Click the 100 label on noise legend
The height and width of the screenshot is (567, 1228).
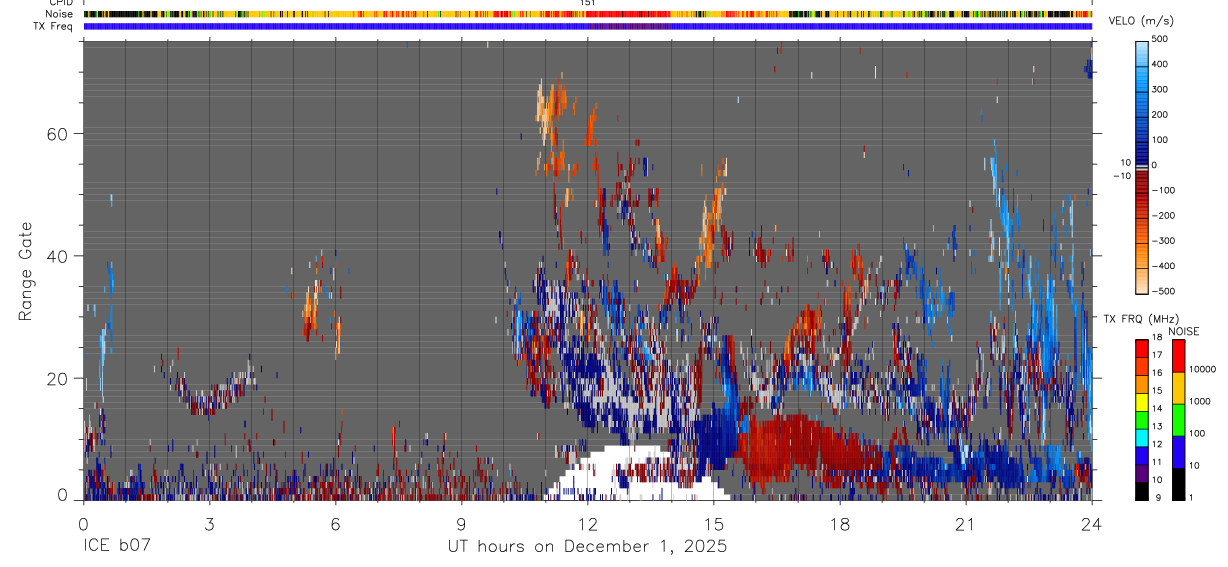click(x=1196, y=434)
